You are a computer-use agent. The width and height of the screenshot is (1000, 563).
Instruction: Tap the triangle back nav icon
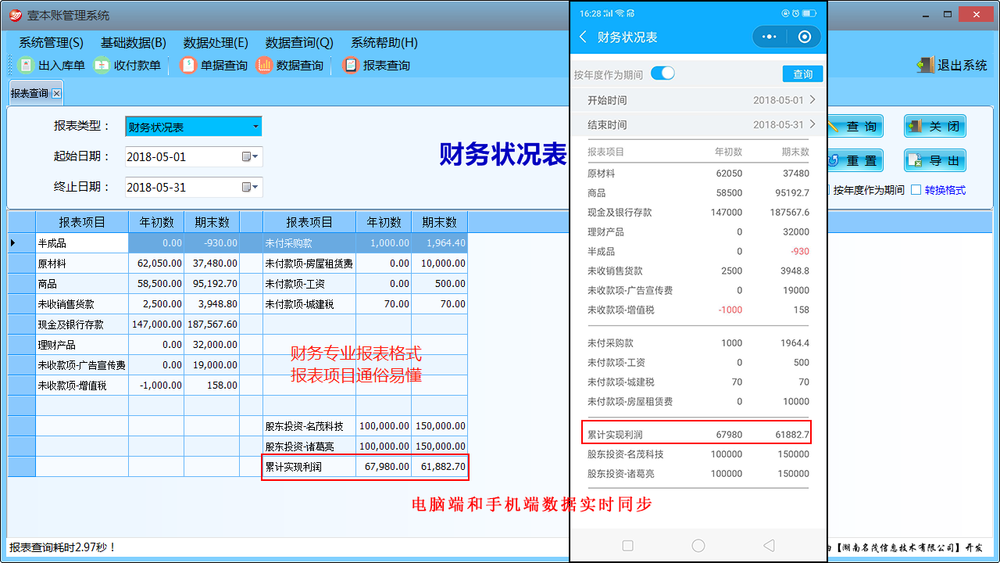(x=769, y=546)
